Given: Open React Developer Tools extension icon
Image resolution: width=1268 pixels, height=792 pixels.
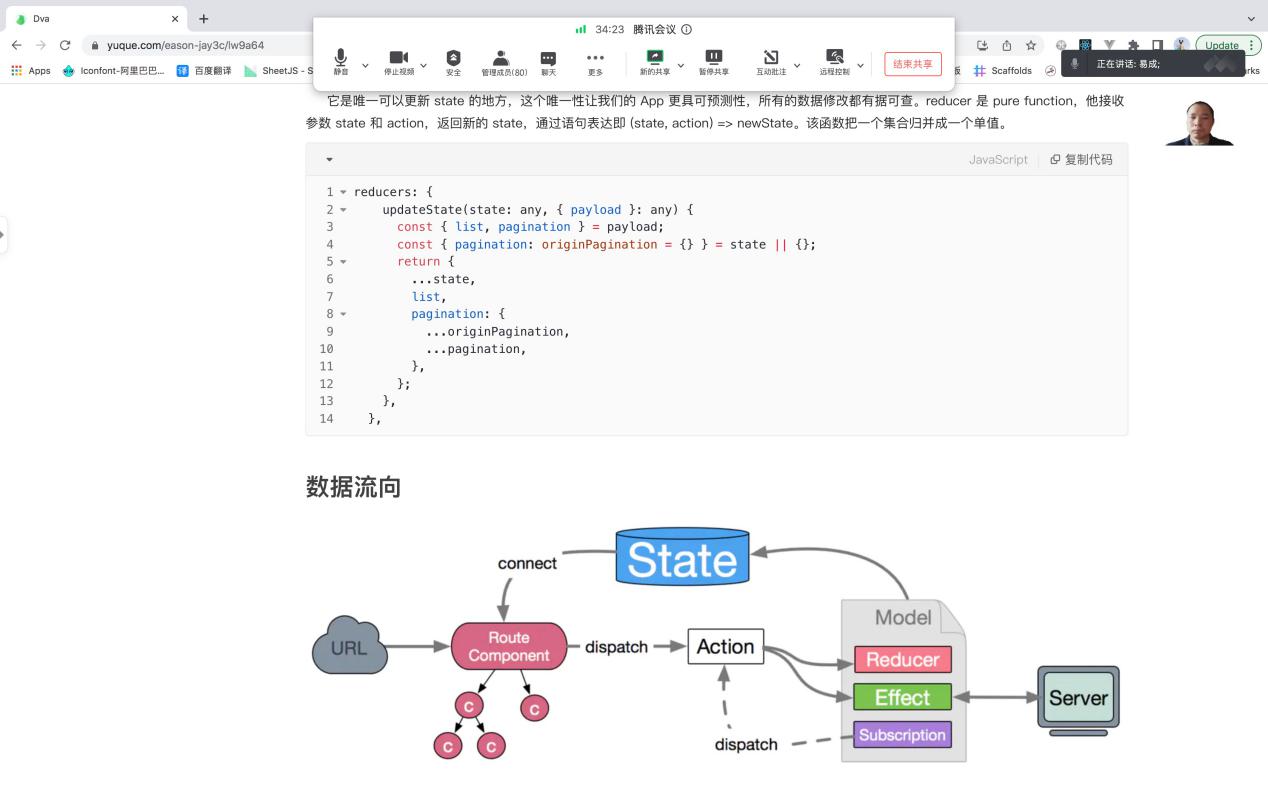Looking at the screenshot, I should click(x=1085, y=45).
